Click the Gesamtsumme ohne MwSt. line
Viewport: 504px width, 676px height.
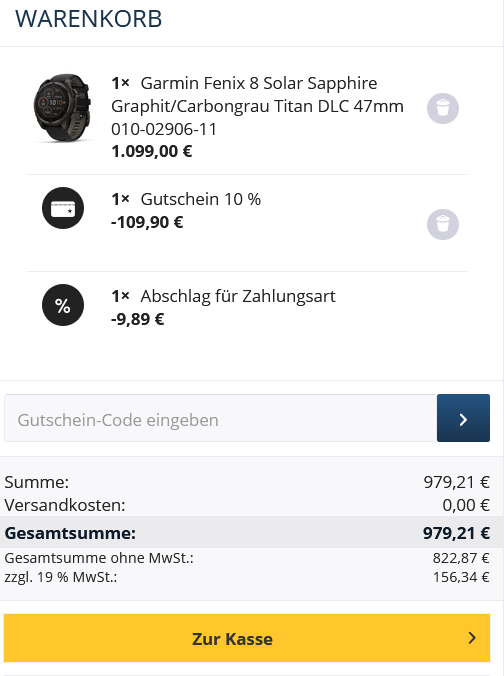click(x=247, y=558)
